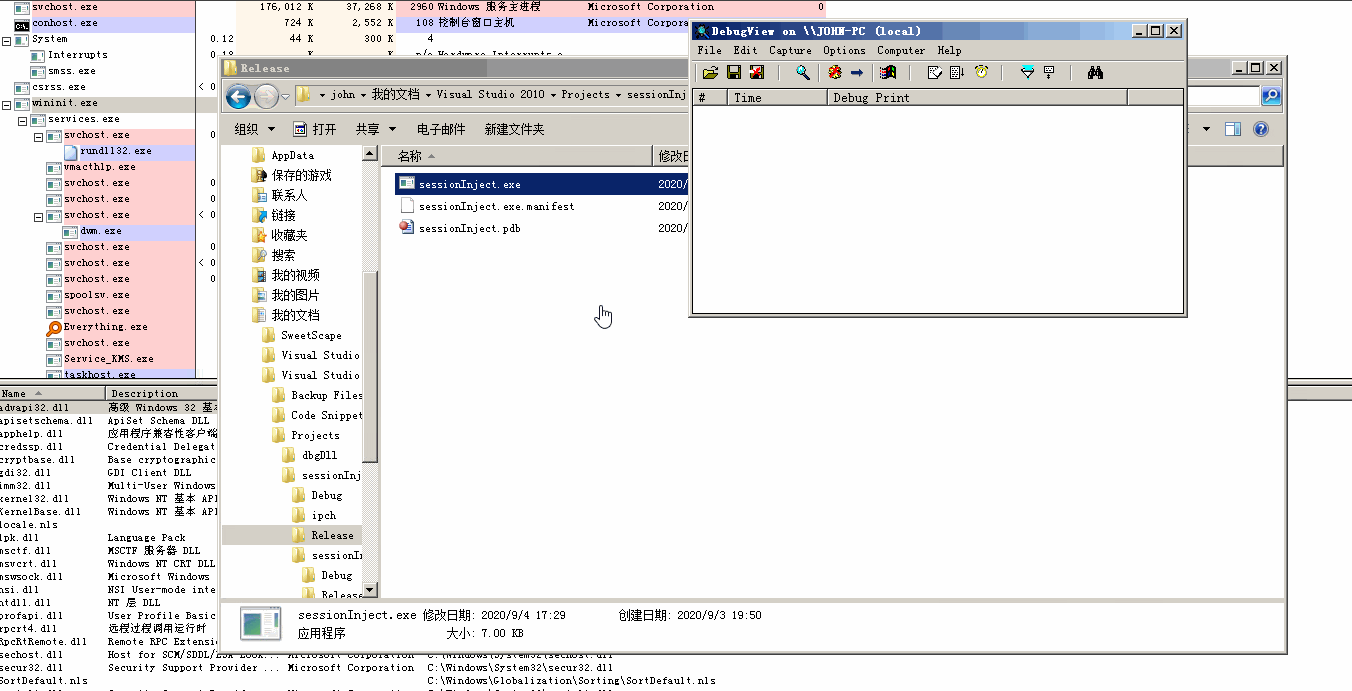Click DebugView Time column header
The height and width of the screenshot is (691, 1352).
point(778,98)
